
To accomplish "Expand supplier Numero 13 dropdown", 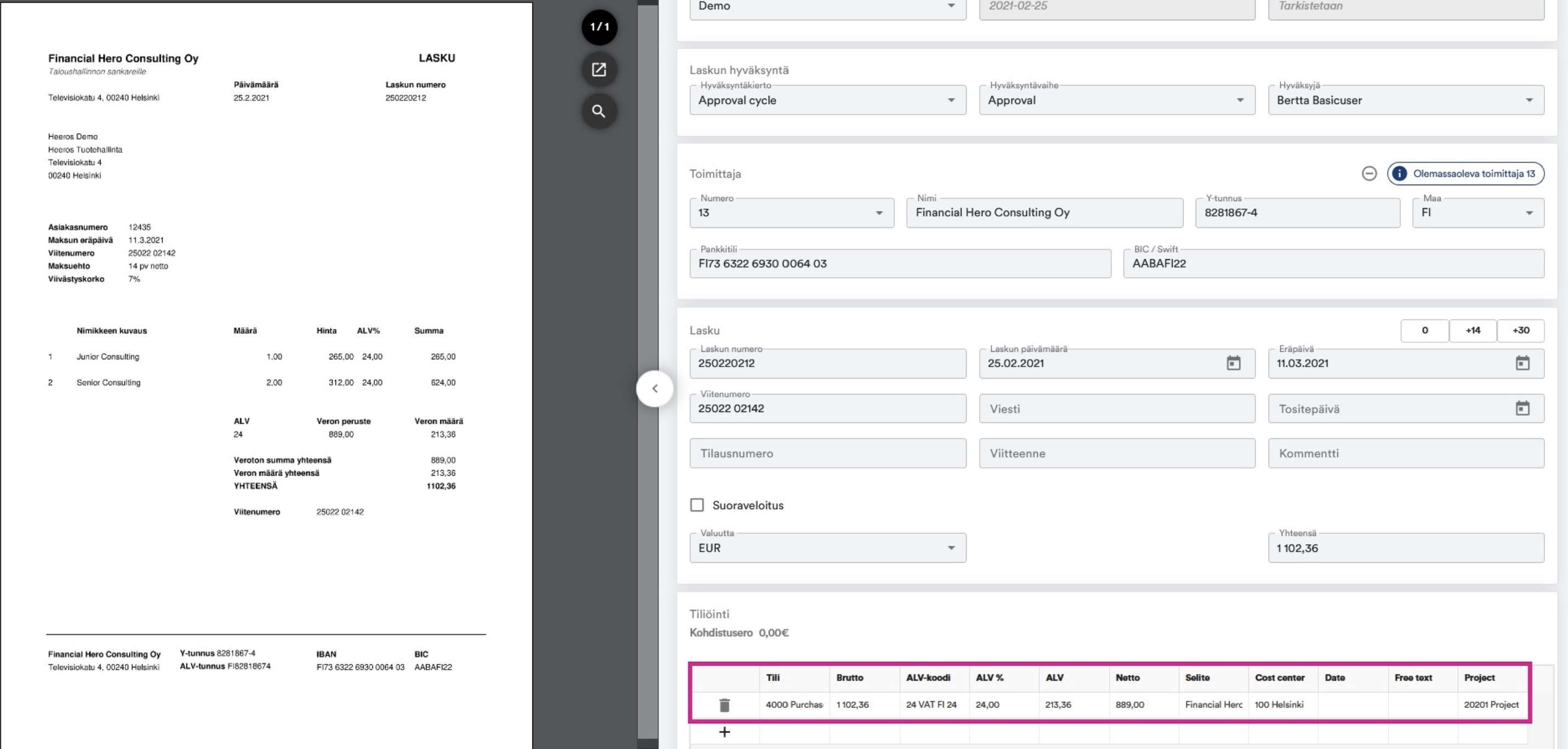I will point(791,213).
